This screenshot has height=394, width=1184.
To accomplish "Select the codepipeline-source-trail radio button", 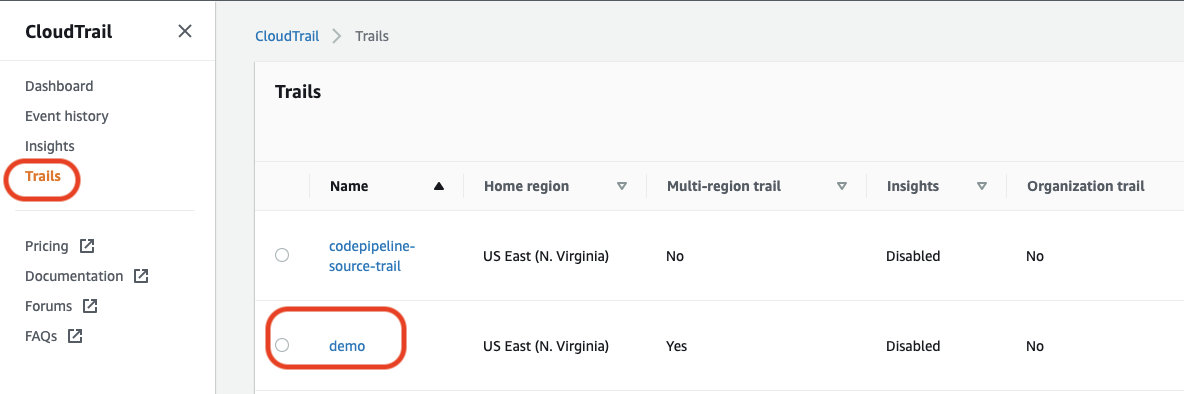I will pyautogui.click(x=282, y=255).
